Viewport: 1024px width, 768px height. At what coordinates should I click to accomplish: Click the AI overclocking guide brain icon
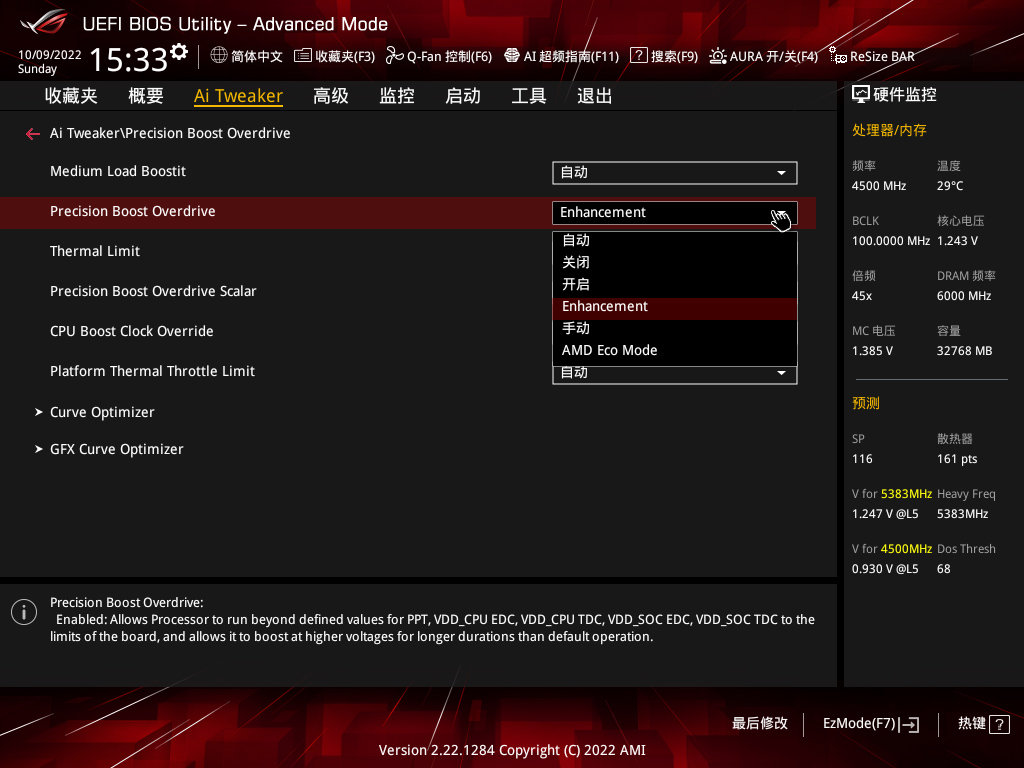[512, 56]
